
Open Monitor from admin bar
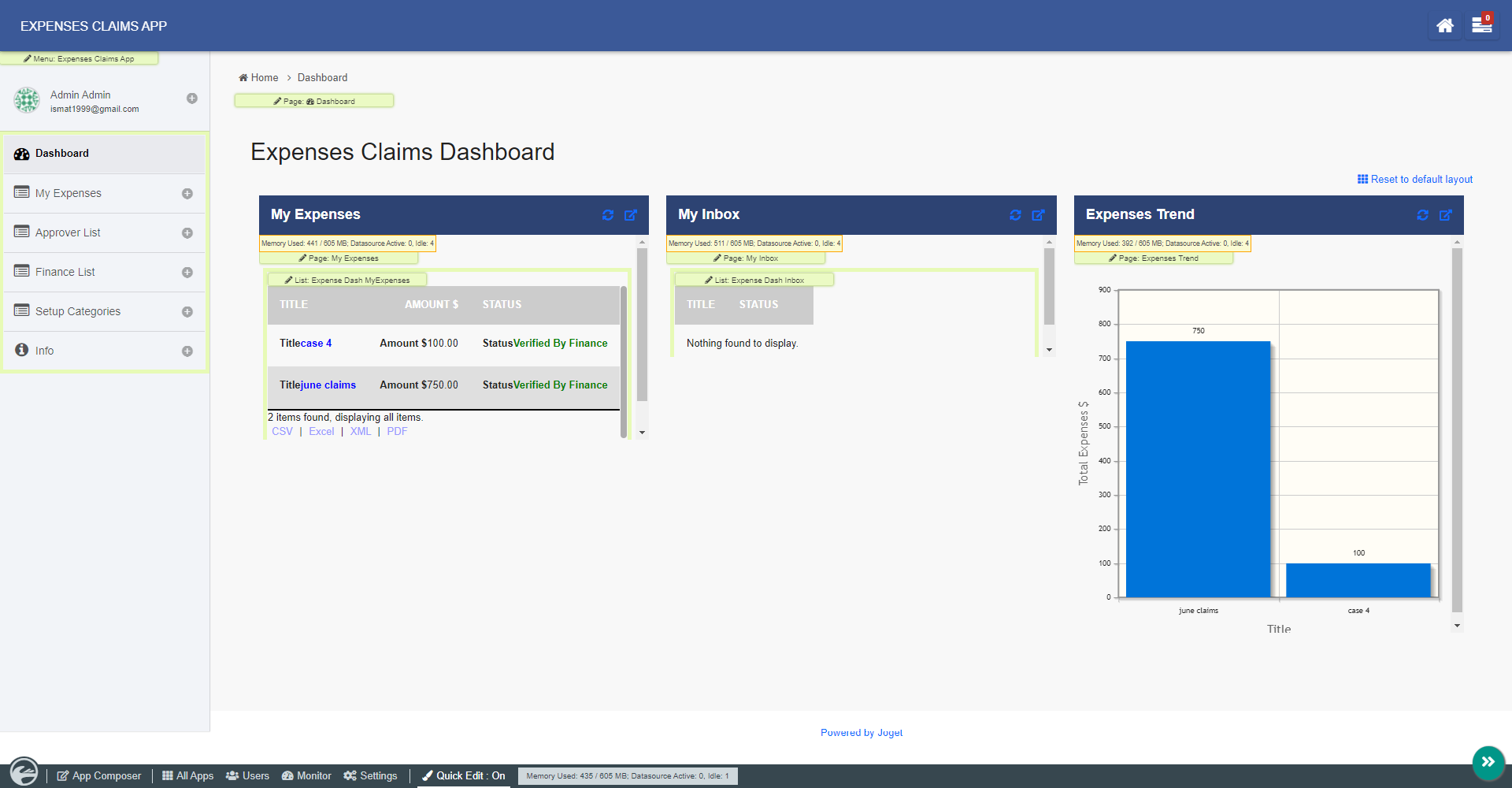tap(306, 776)
